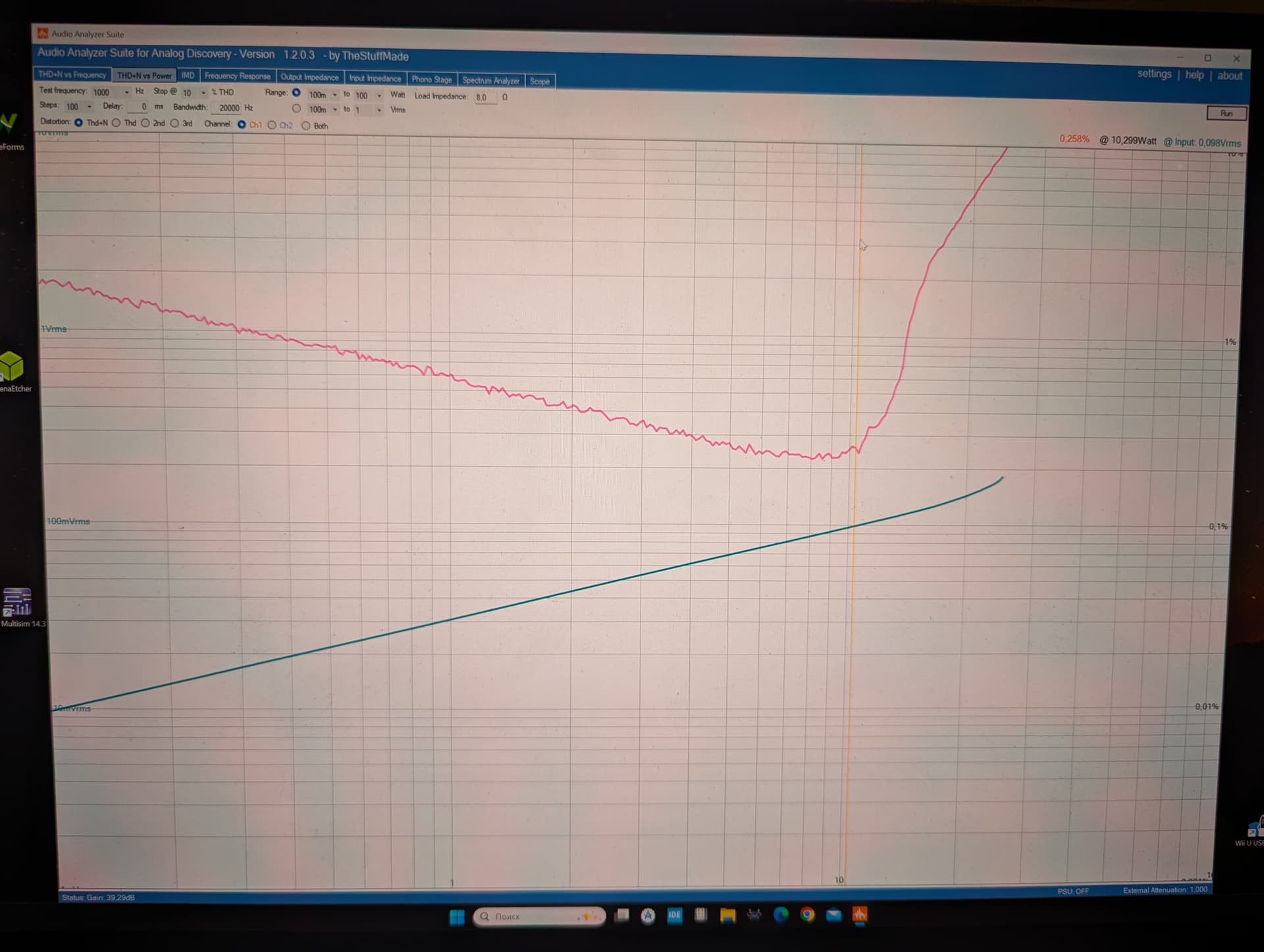Open Task View from taskbar

pyautogui.click(x=621, y=915)
